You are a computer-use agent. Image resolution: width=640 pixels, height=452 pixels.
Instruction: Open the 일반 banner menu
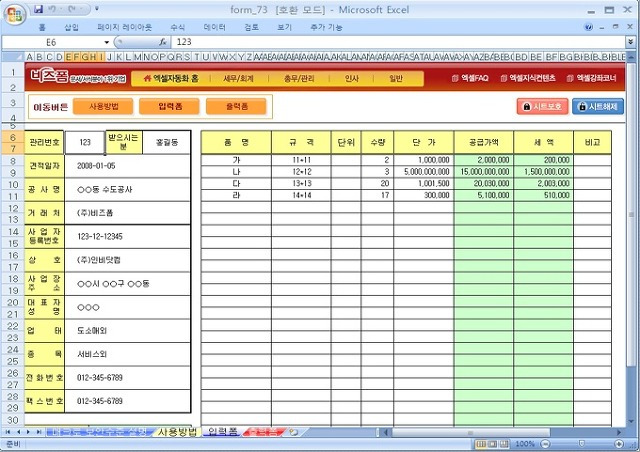(x=396, y=78)
